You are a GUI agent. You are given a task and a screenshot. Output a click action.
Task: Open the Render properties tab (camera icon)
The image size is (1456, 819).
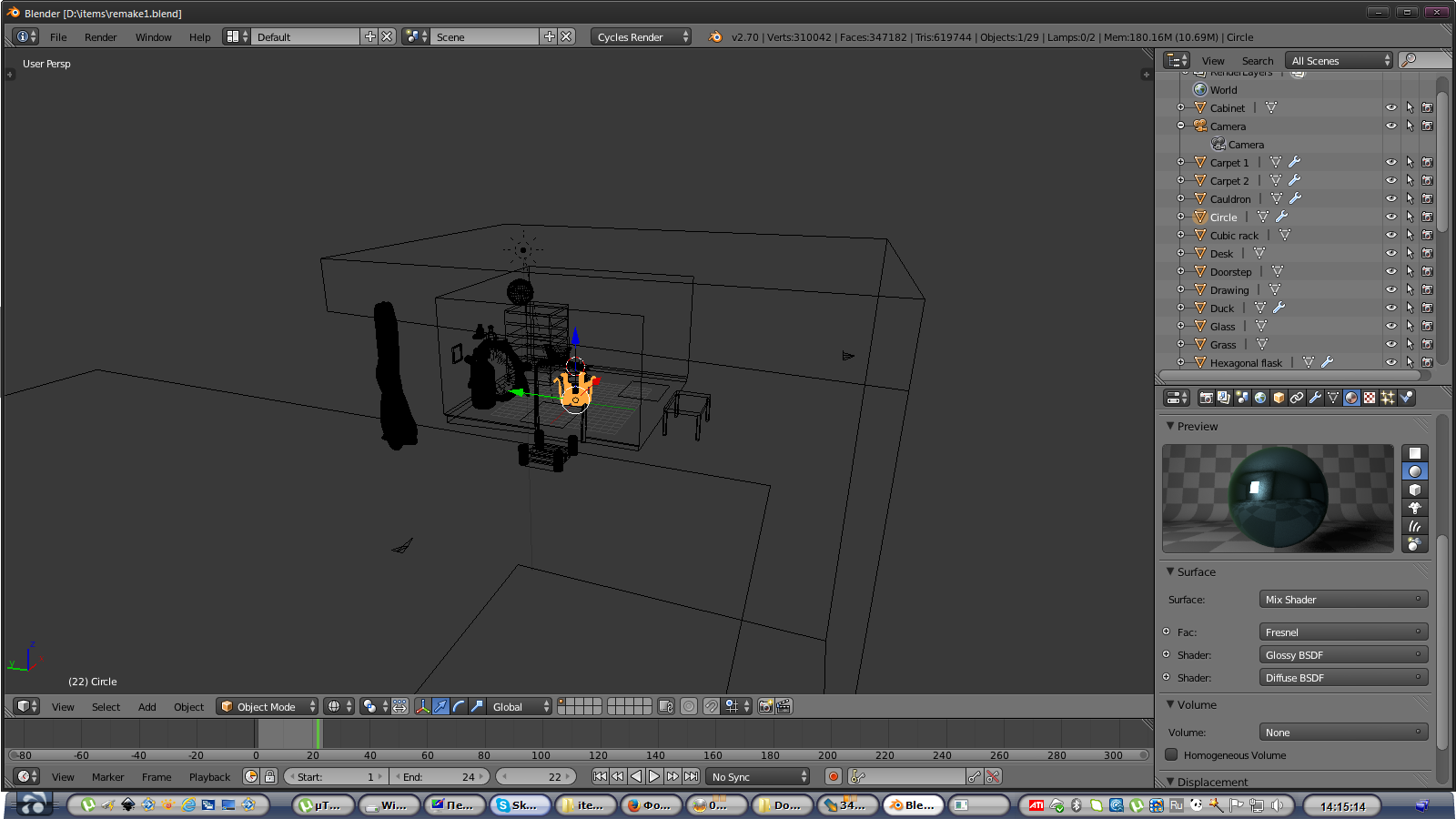(x=1206, y=398)
